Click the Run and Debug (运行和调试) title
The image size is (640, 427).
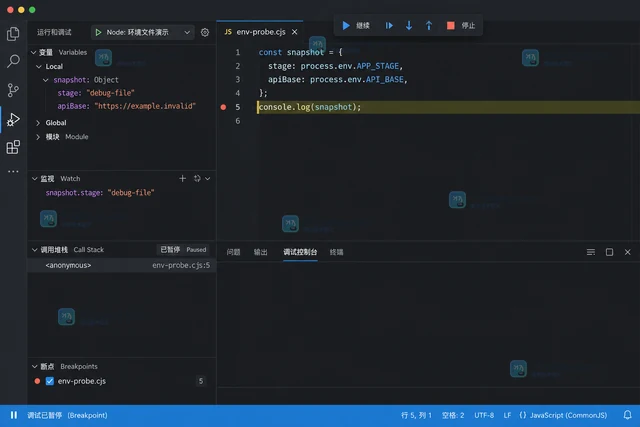point(54,32)
